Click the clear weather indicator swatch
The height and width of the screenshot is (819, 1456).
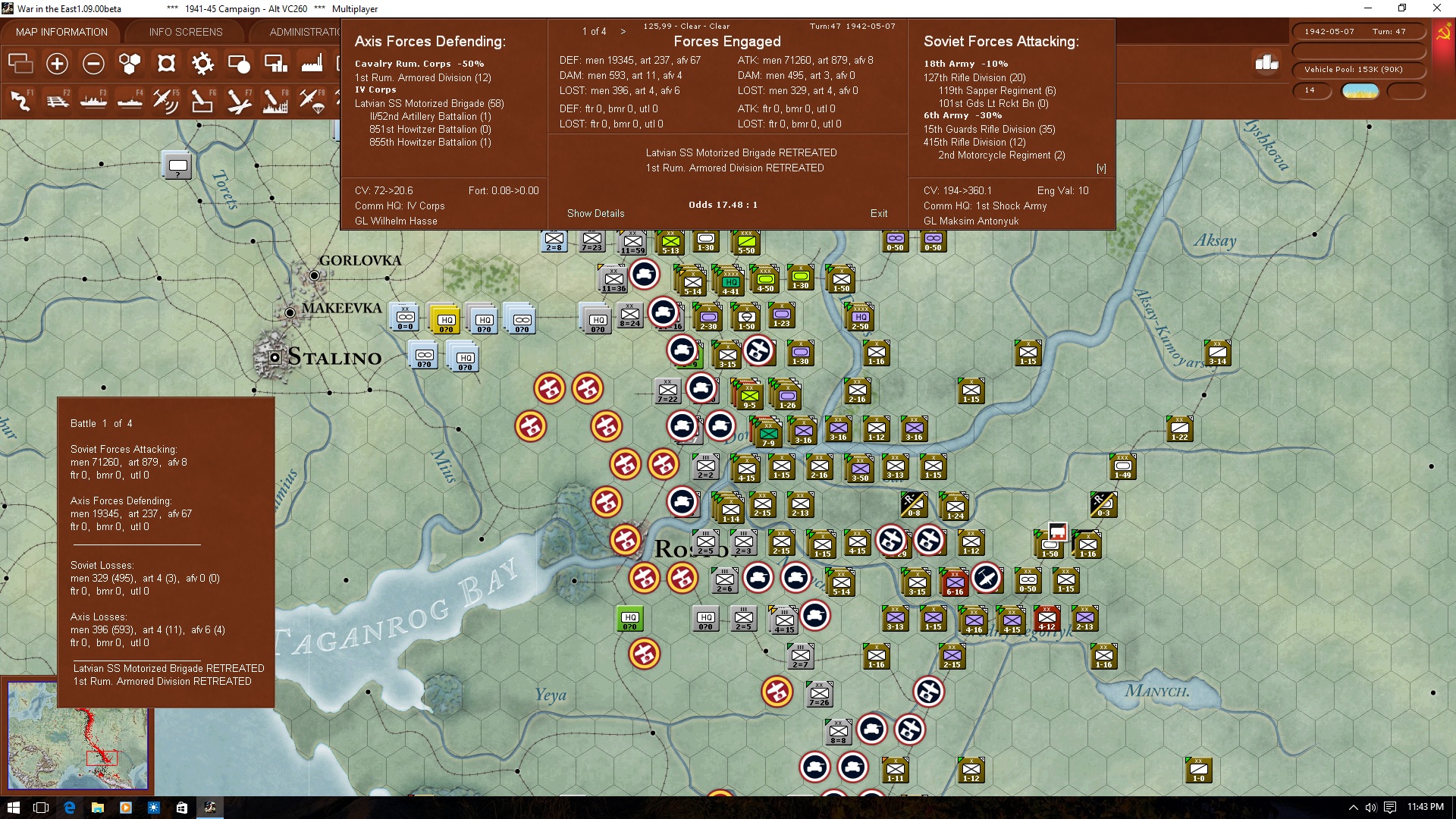(1360, 91)
